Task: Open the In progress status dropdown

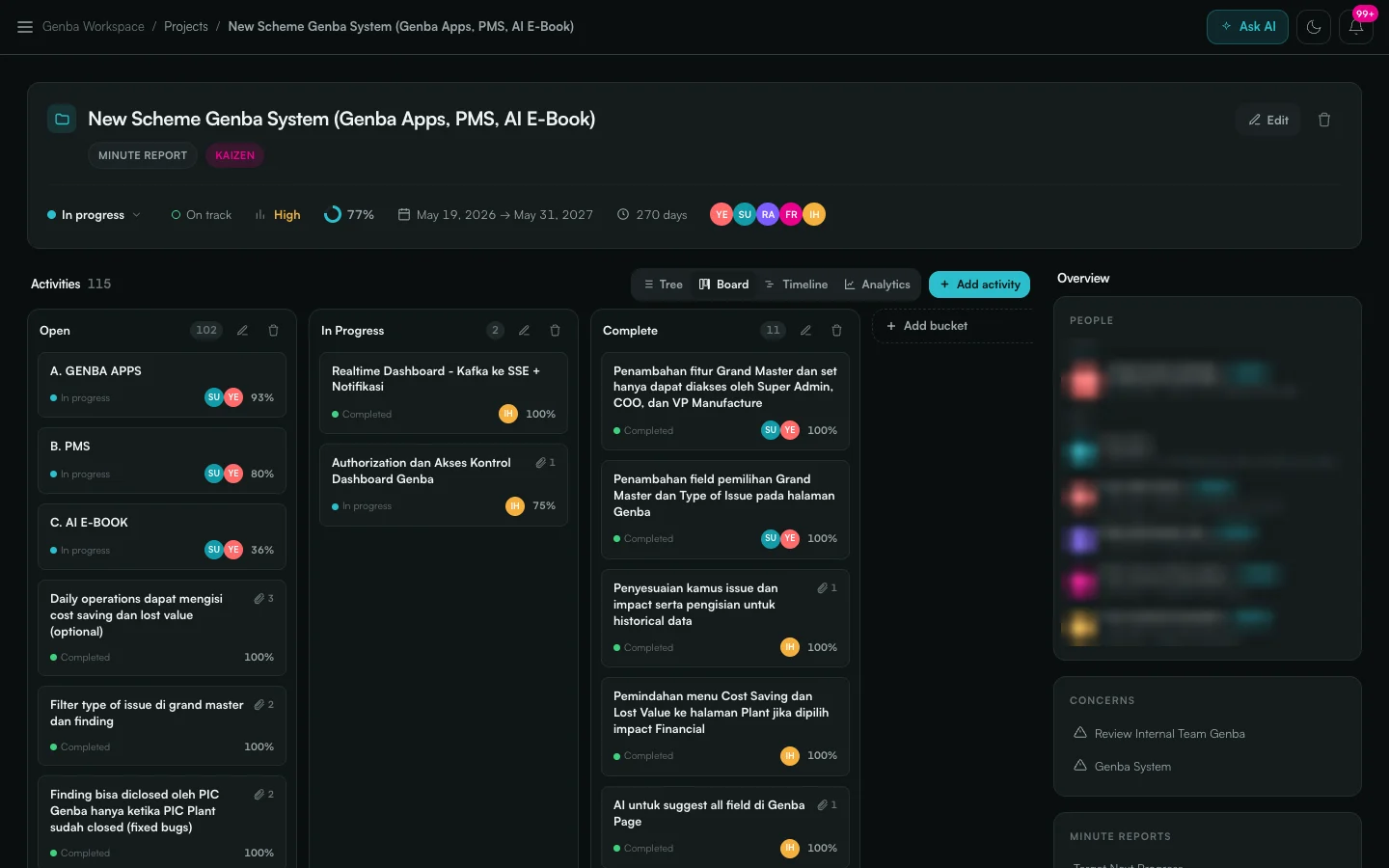Action: [94, 215]
